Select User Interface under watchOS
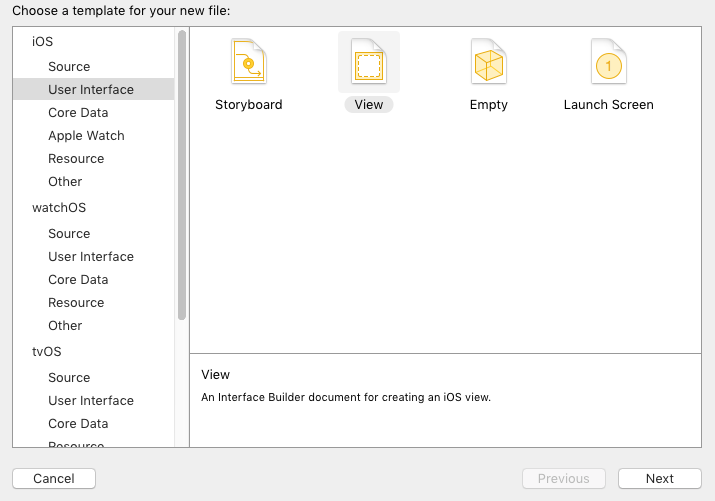The image size is (715, 501). (91, 256)
